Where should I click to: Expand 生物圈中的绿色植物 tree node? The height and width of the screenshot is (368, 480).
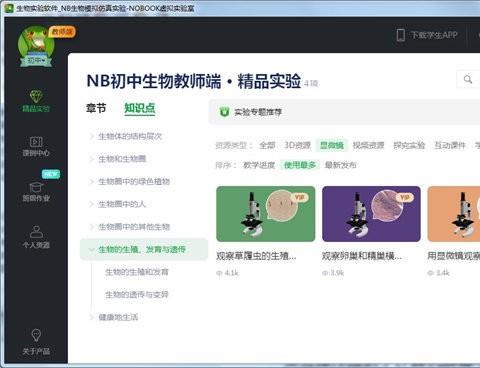pyautogui.click(x=91, y=182)
